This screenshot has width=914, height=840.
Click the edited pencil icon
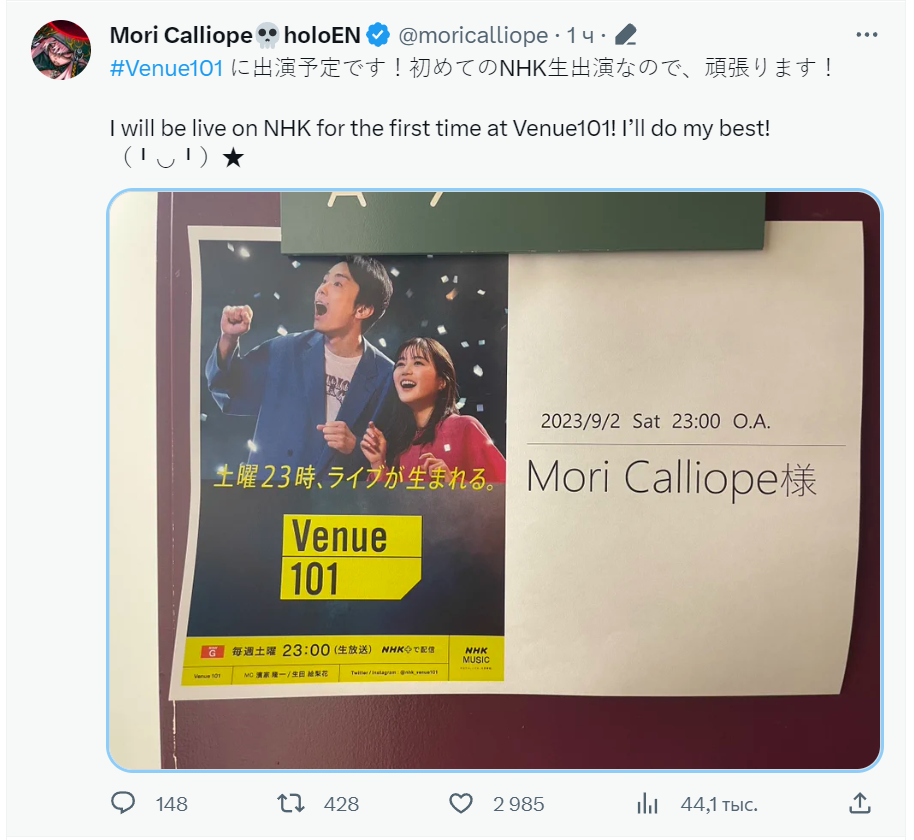point(625,35)
